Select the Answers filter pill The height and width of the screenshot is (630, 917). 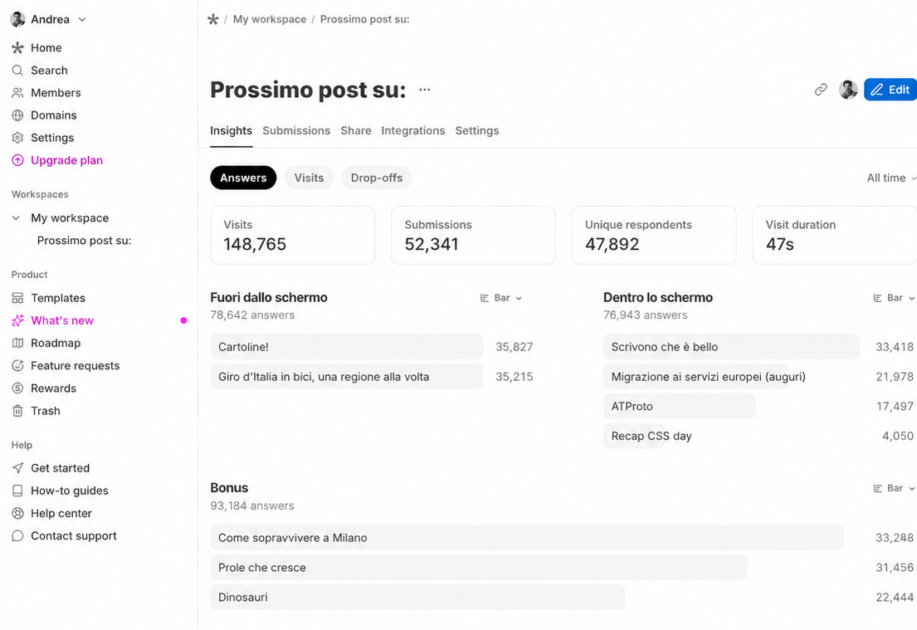pos(243,178)
